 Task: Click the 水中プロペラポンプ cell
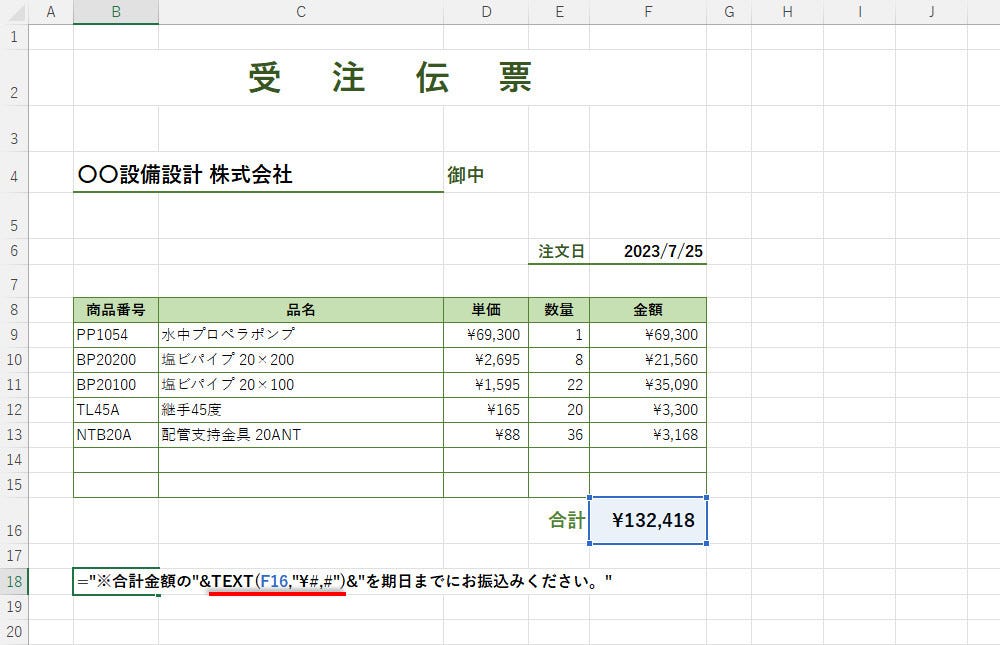click(301, 335)
